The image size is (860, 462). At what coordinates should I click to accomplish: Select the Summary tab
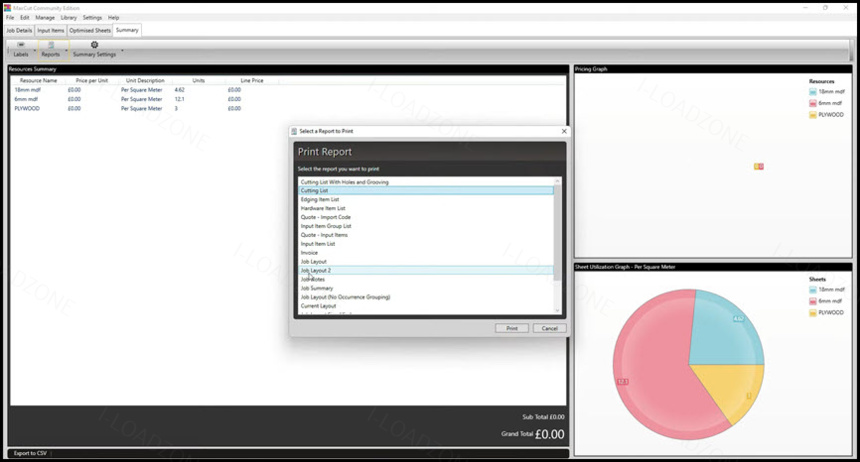(127, 30)
